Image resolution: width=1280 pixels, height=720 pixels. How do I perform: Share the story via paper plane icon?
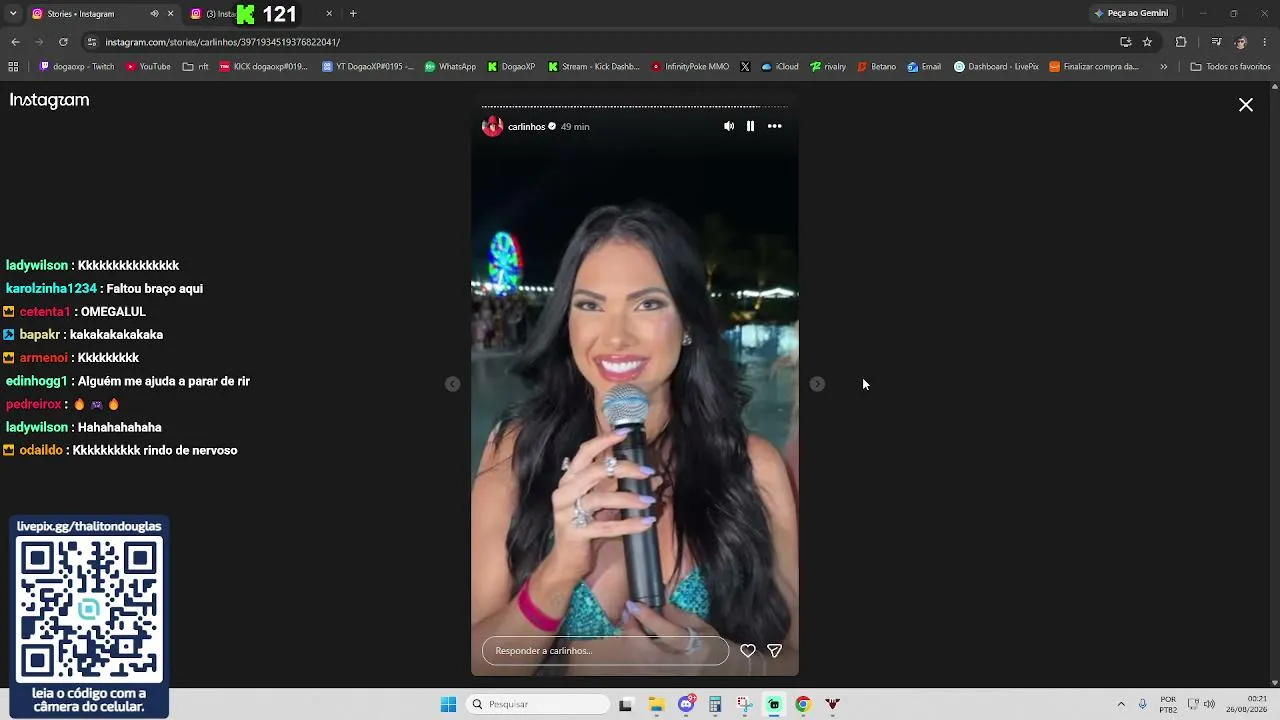(774, 651)
